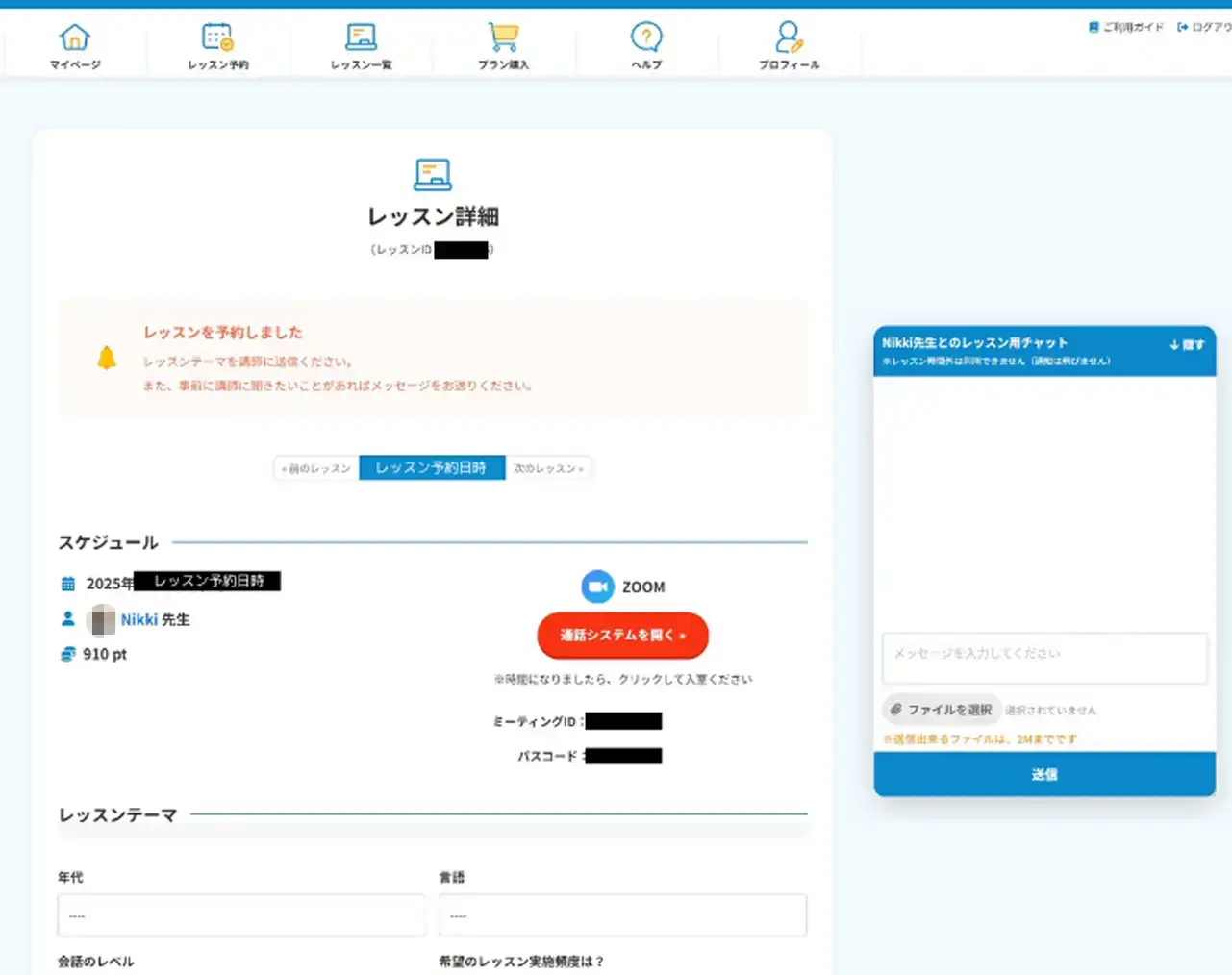The width and height of the screenshot is (1232, 975).
Task: Click the Zoom camera icon
Action: (597, 587)
